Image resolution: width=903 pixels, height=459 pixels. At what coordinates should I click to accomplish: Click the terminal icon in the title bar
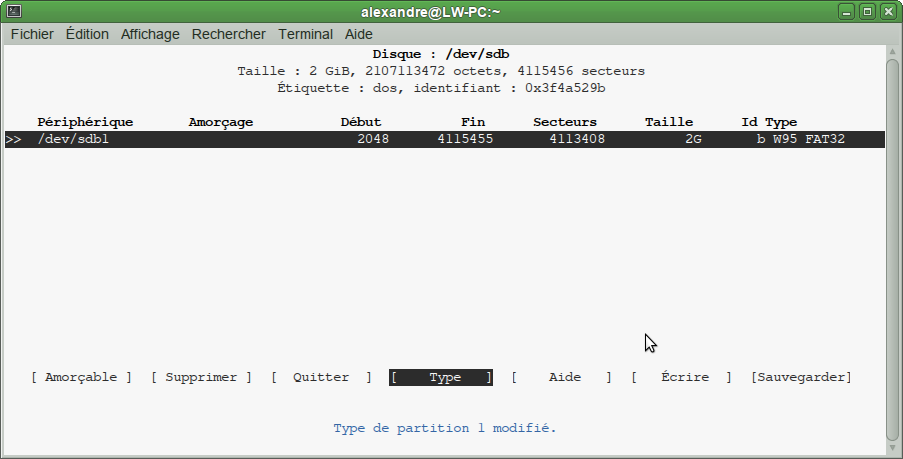point(13,12)
